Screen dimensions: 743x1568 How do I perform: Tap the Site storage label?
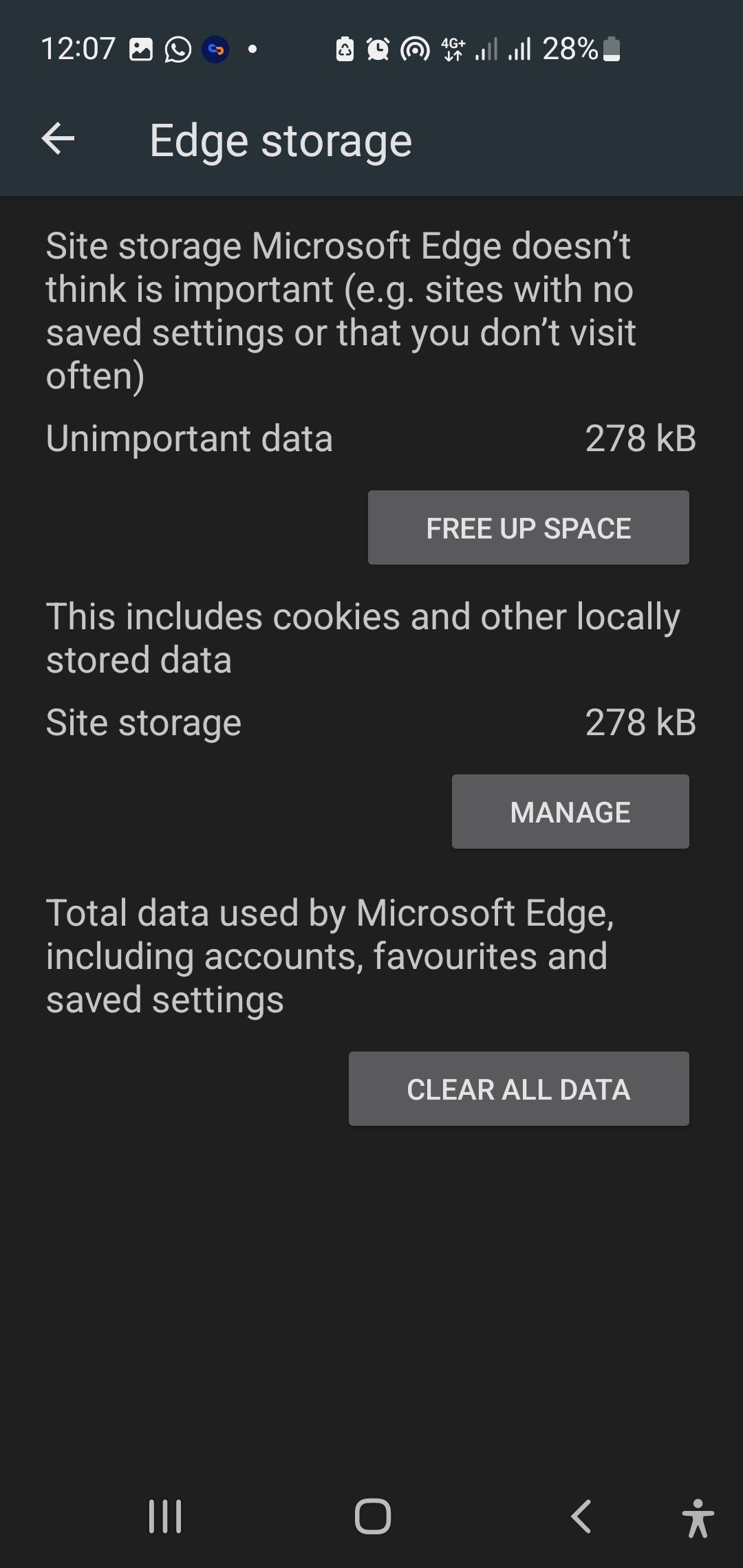tap(144, 723)
